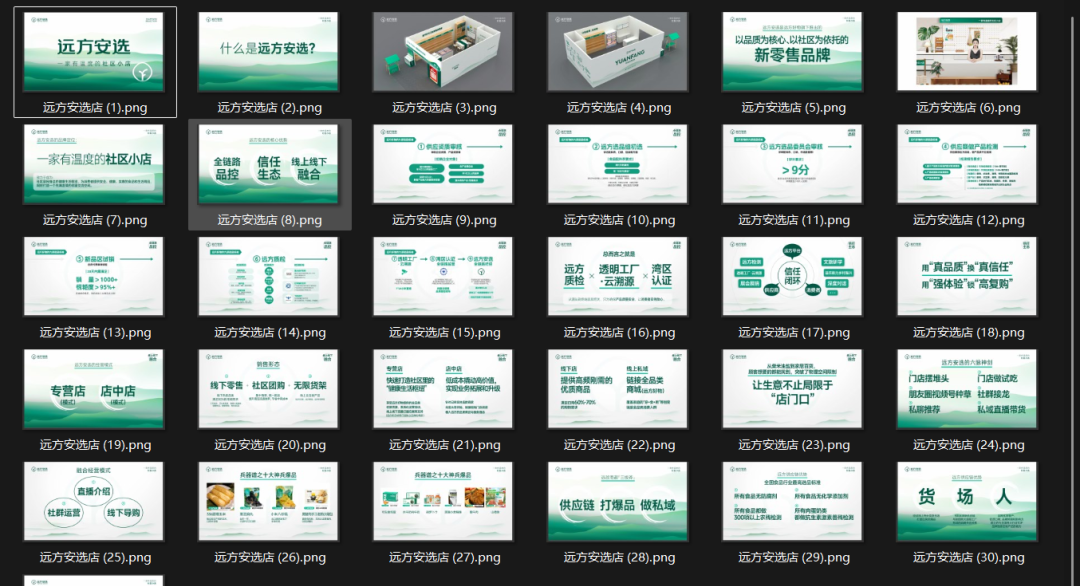Select thumbnail of 远方安选店 (27).png
The height and width of the screenshot is (586, 1080).
coord(443,501)
